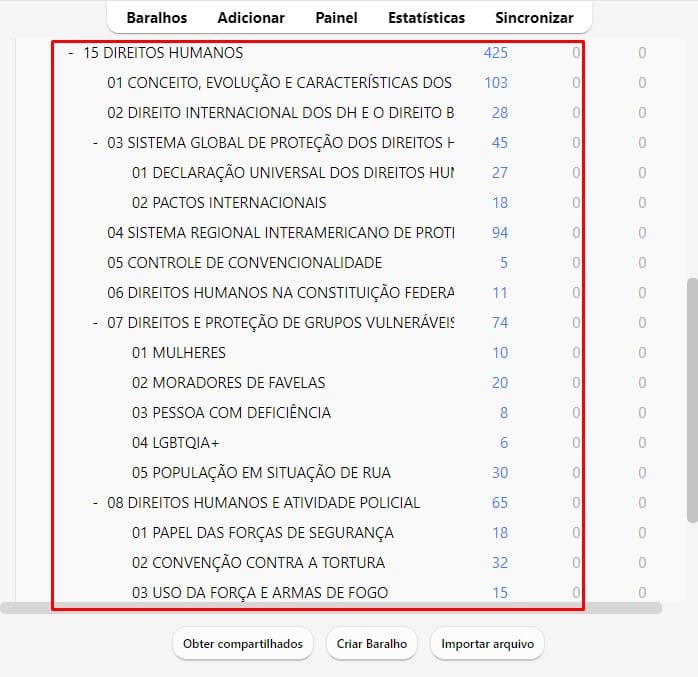Open 03 PESSOA COM DEFICIÊNCIA deck
Viewport: 698px width, 677px height.
coord(231,413)
